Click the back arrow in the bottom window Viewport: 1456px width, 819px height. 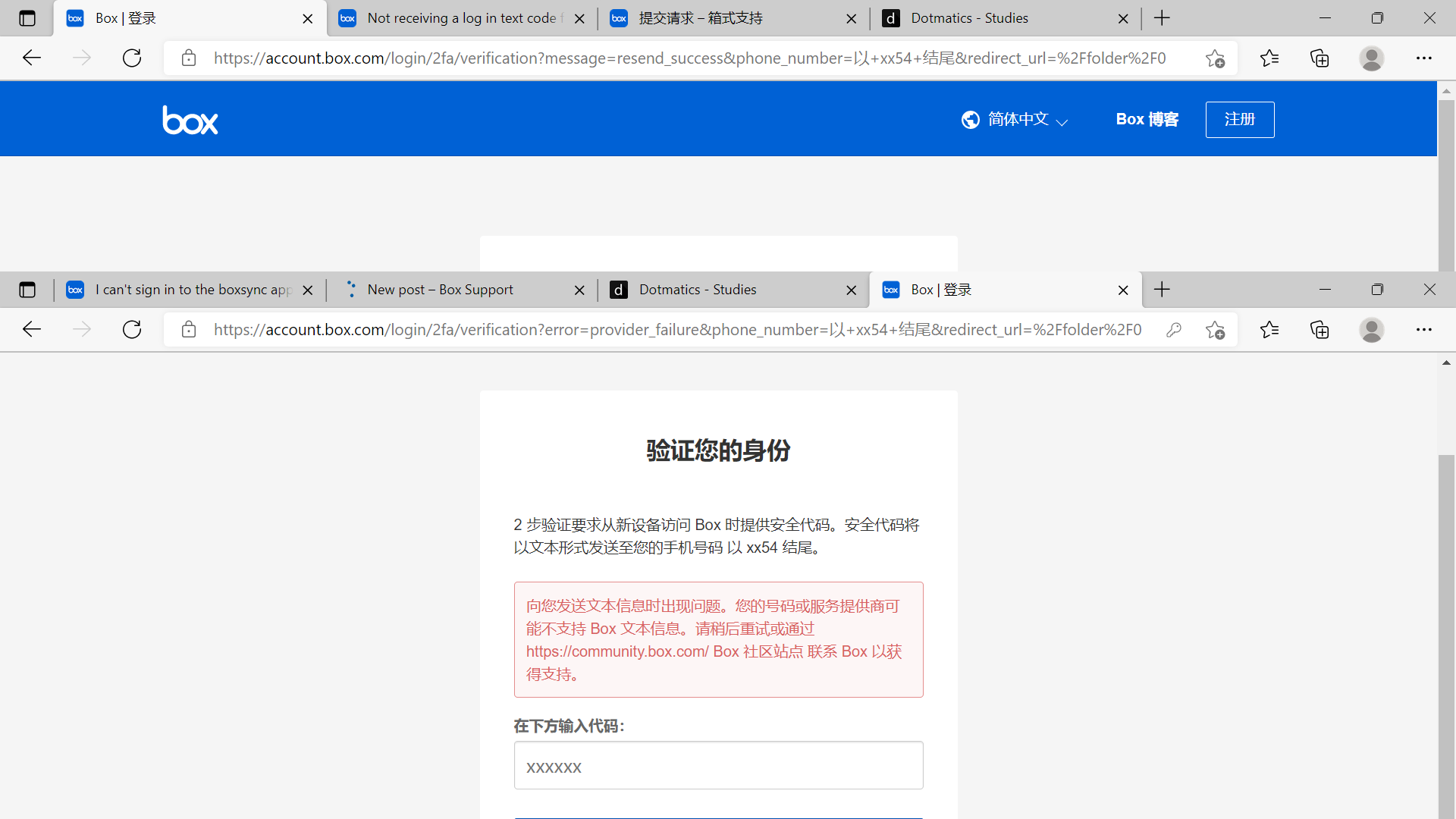(x=31, y=329)
